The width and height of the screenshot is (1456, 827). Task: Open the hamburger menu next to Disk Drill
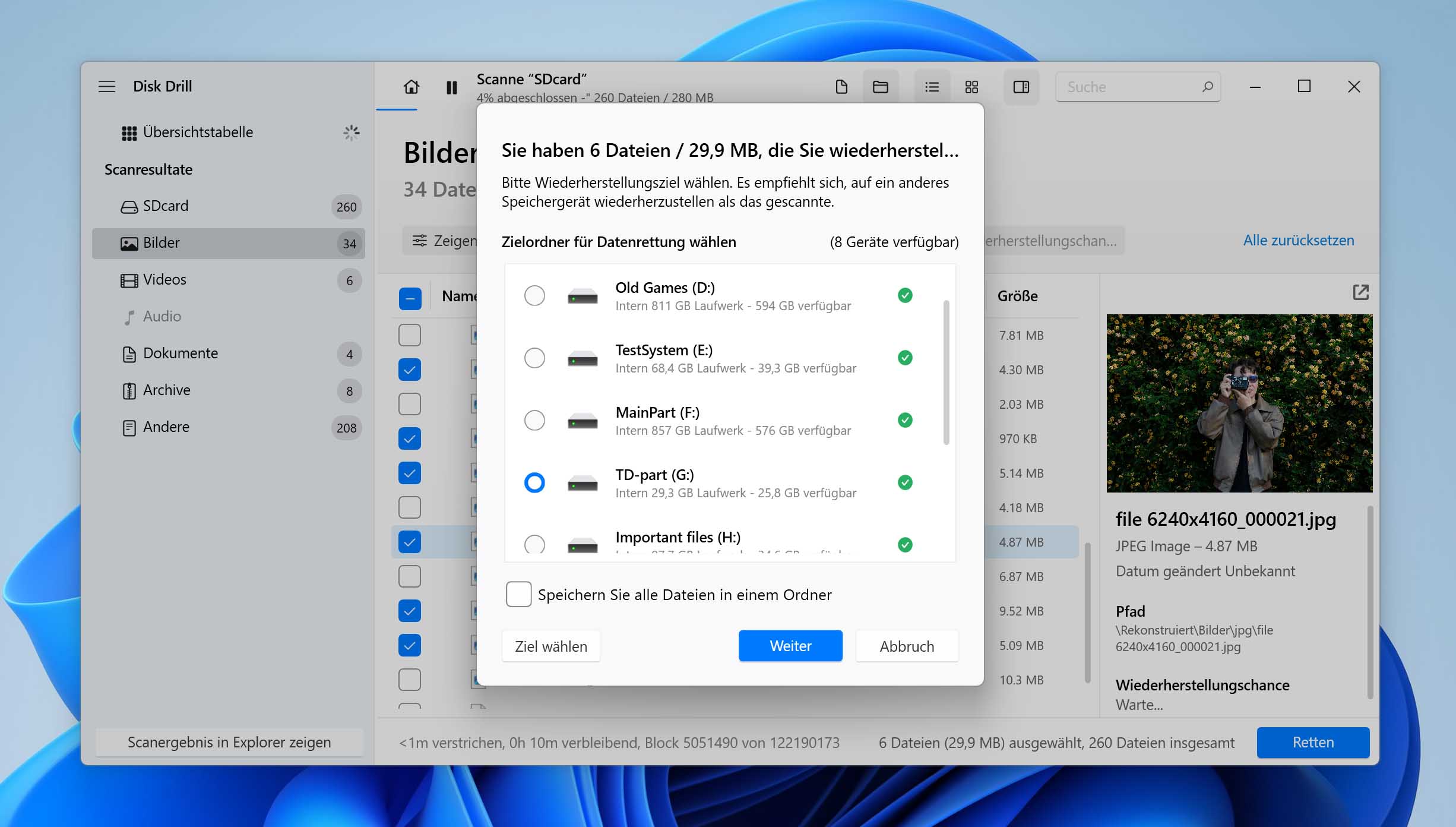tap(107, 87)
